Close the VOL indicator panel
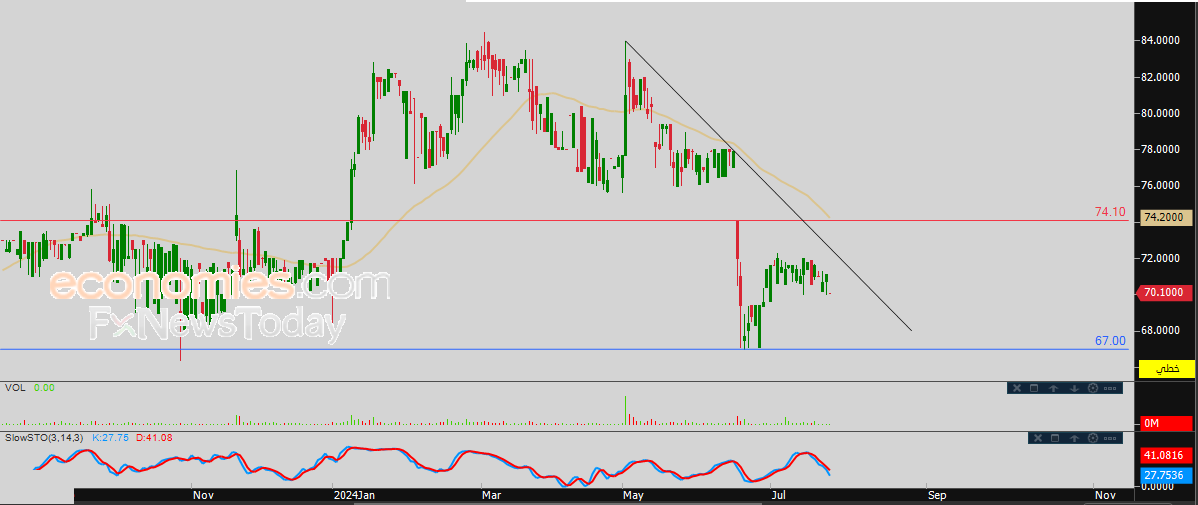1198x505 pixels. [1016, 388]
